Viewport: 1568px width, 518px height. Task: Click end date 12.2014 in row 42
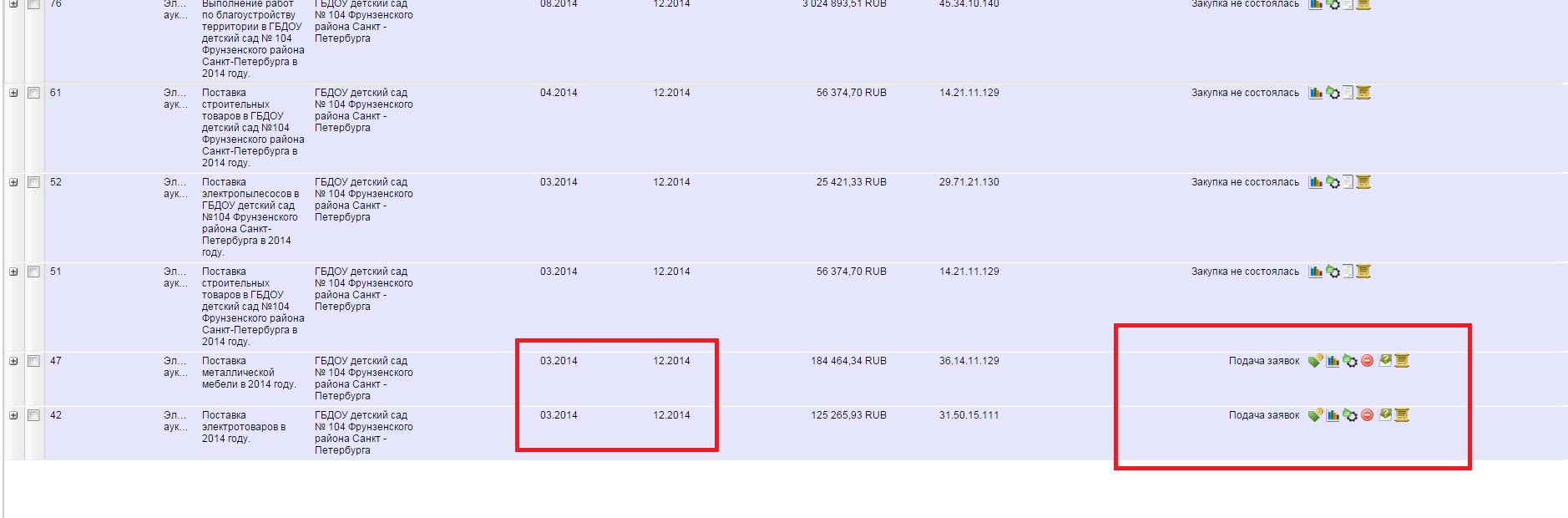(671, 415)
